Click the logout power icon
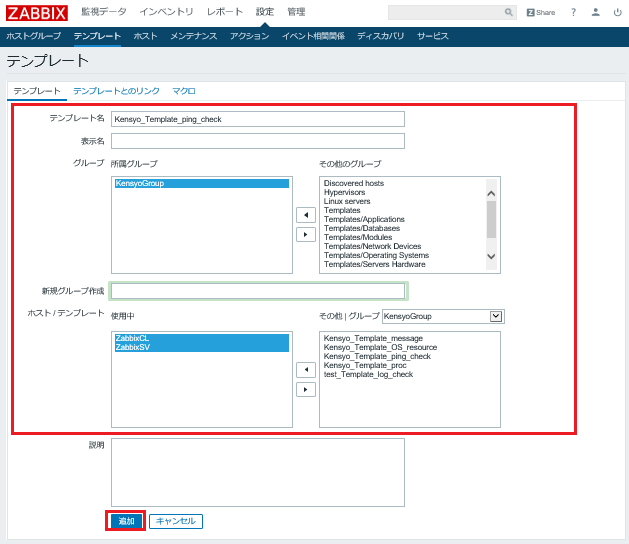 tap(617, 13)
